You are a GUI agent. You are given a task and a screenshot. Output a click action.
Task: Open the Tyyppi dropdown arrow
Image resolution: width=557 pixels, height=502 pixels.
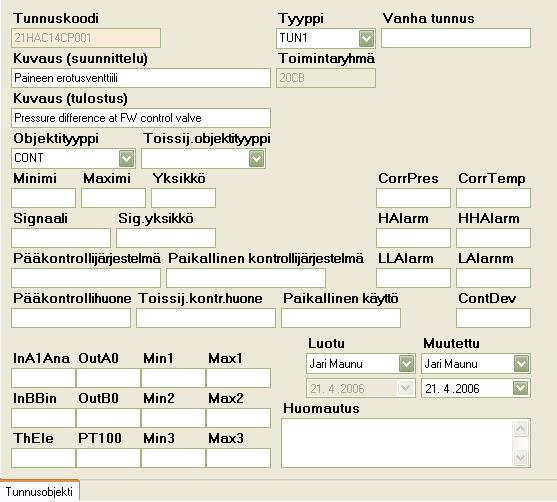coord(367,38)
